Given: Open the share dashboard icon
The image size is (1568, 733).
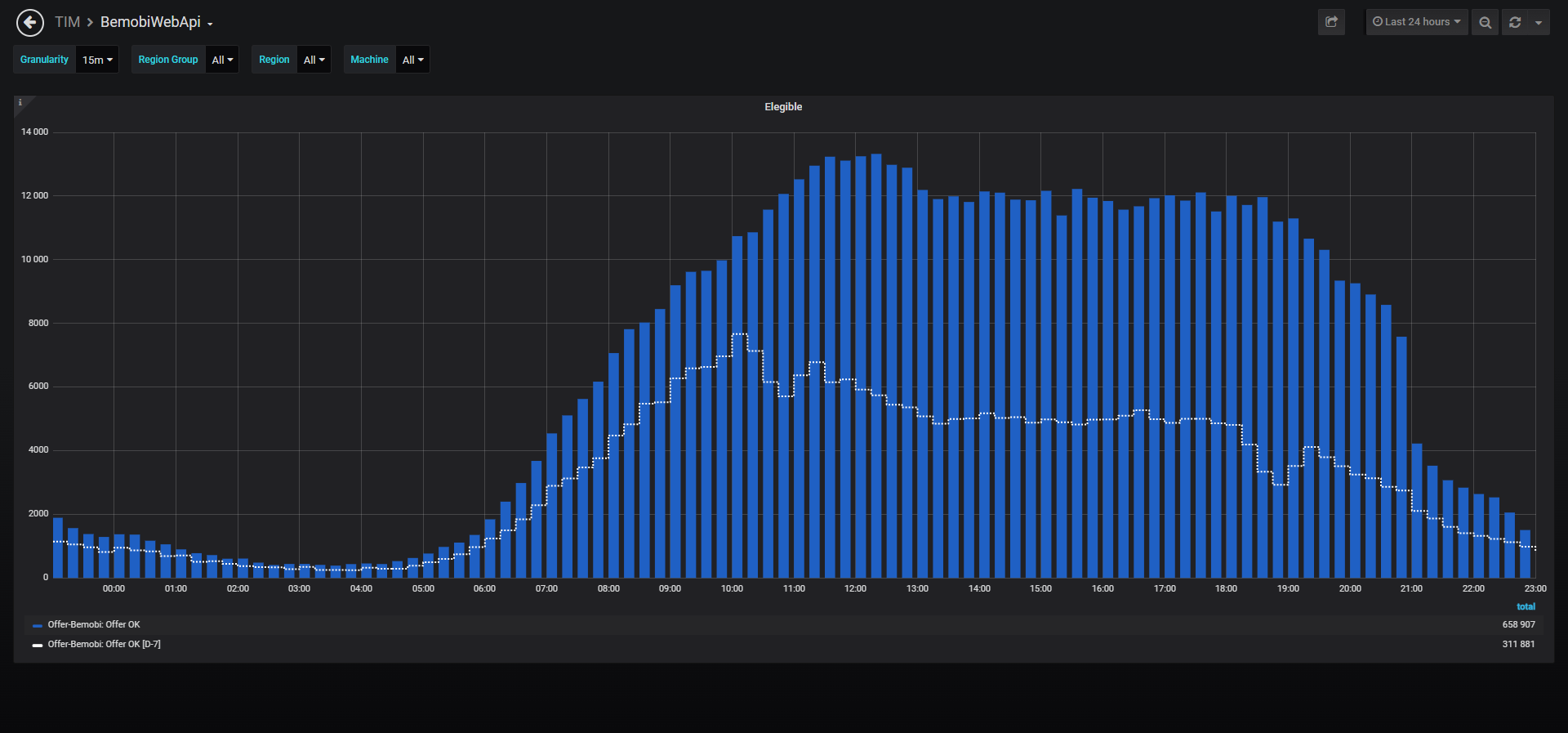Looking at the screenshot, I should (1331, 22).
